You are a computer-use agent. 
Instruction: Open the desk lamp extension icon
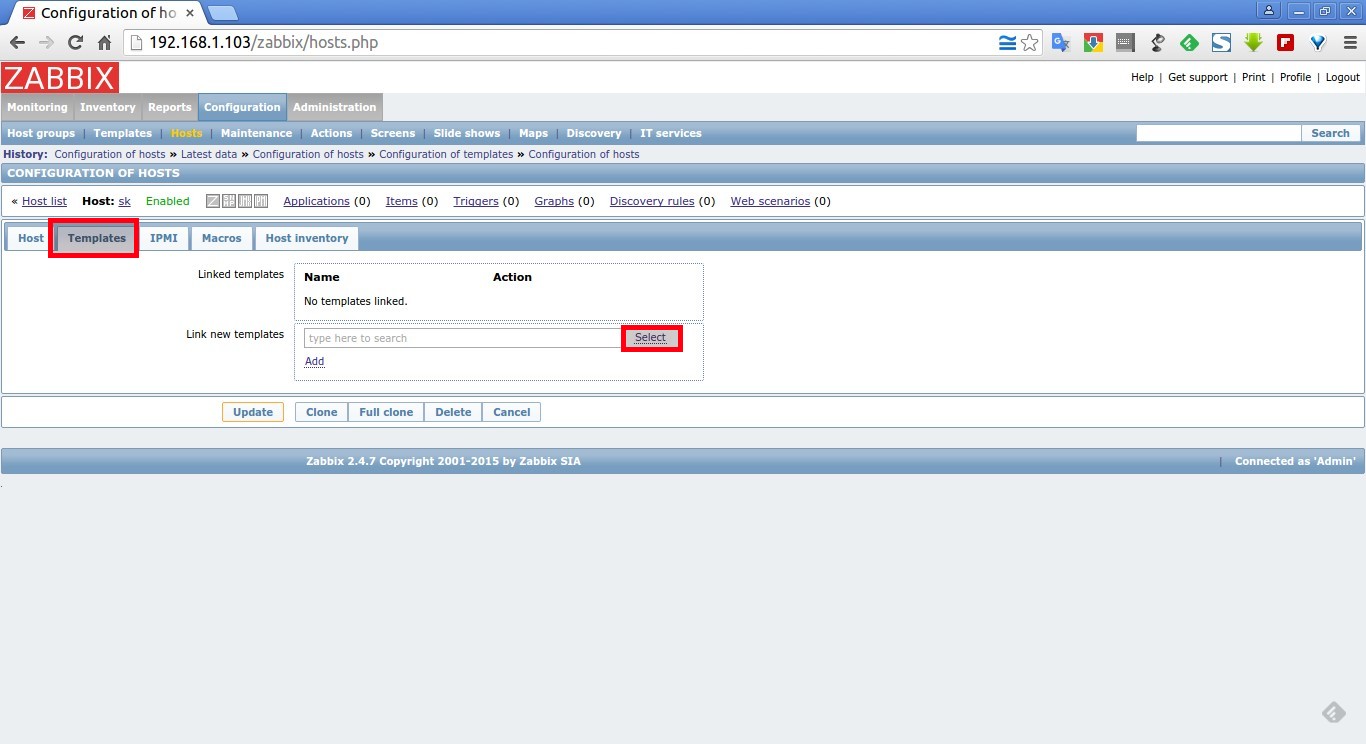[x=1157, y=43]
